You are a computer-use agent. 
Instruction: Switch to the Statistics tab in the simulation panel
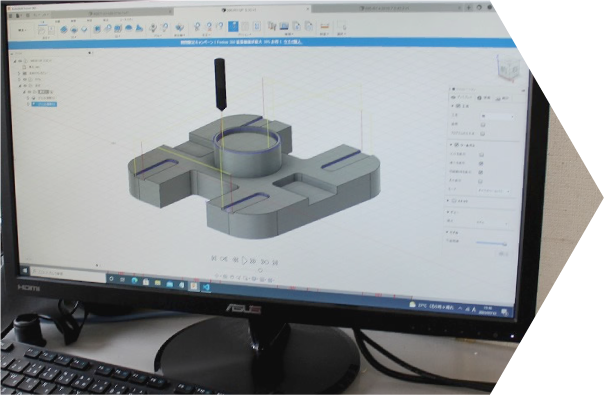point(503,99)
